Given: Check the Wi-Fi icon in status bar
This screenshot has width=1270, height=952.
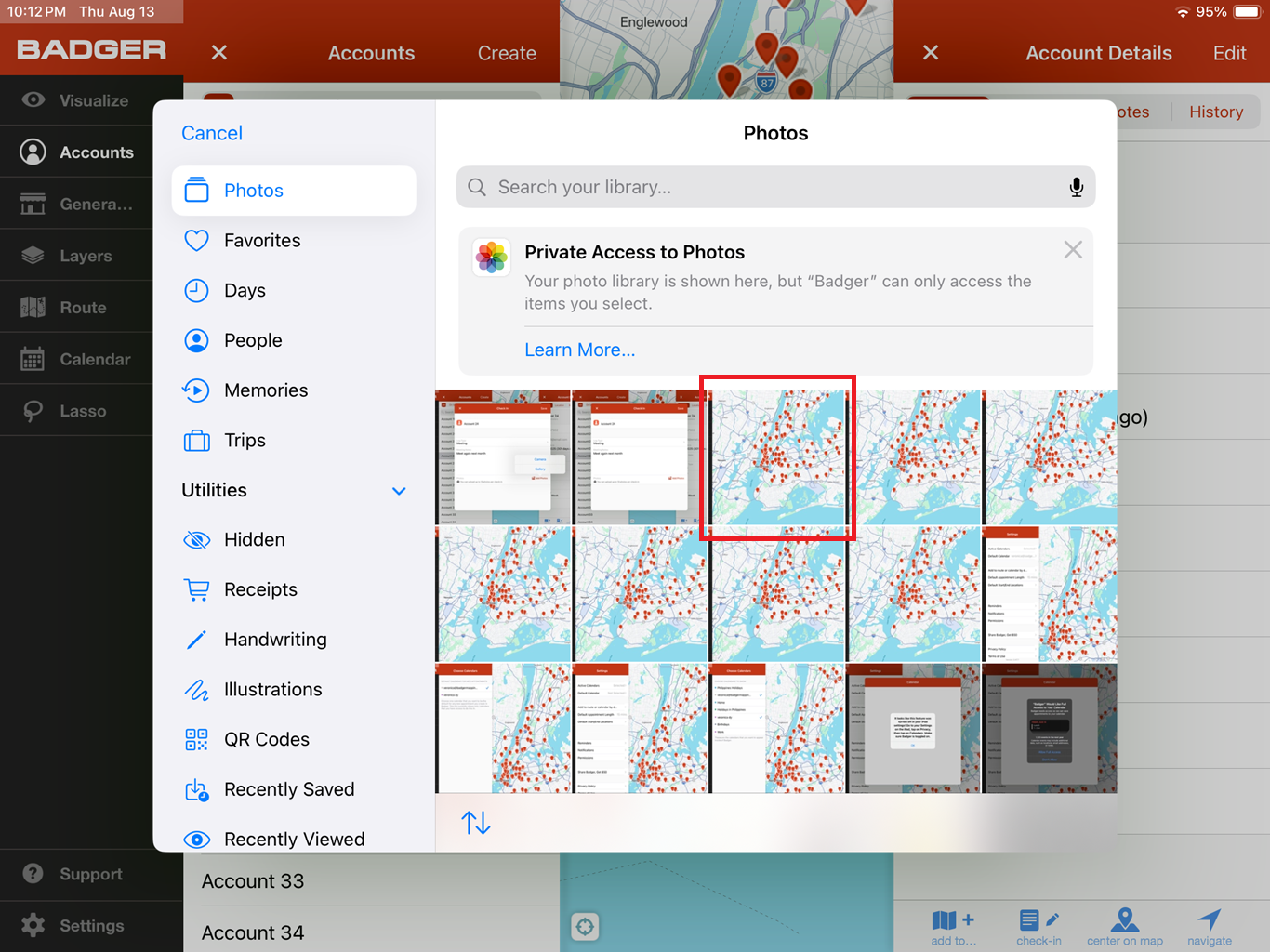Looking at the screenshot, I should tap(1183, 12).
